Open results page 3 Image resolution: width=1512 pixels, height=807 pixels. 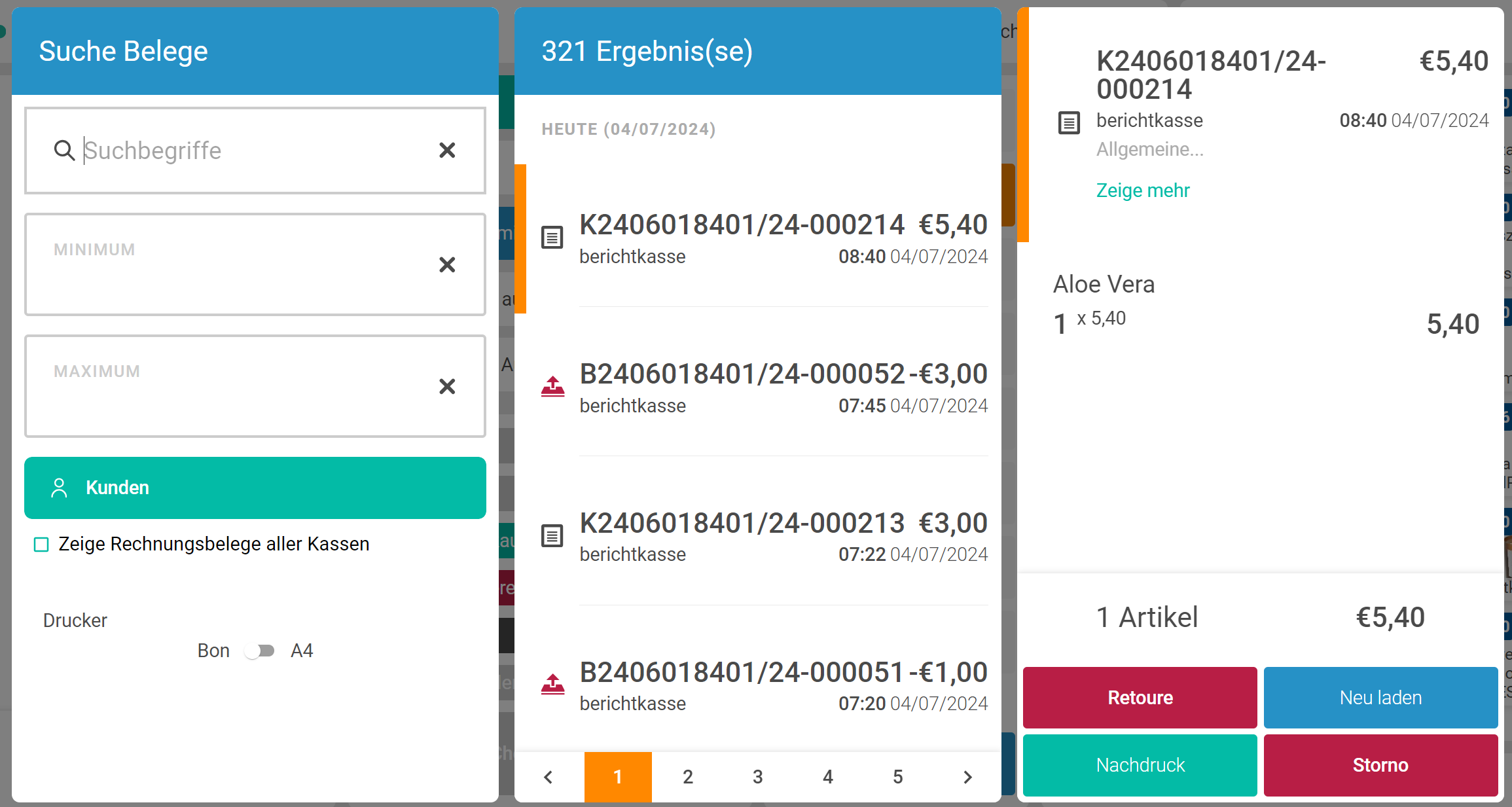pos(757,777)
